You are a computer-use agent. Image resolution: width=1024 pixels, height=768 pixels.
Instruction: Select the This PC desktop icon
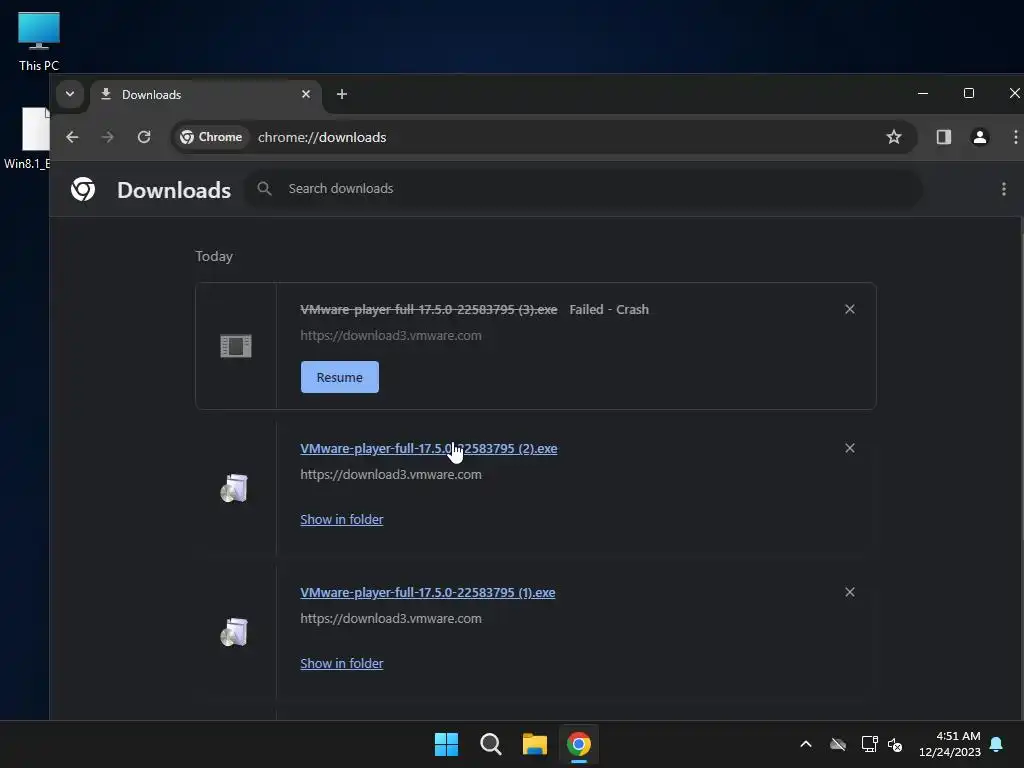39,41
